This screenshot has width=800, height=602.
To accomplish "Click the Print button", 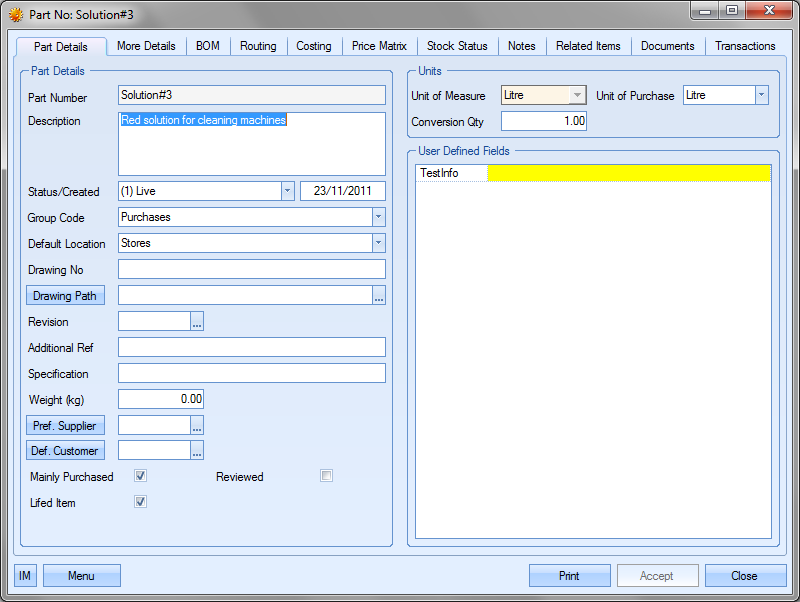I will coord(569,576).
